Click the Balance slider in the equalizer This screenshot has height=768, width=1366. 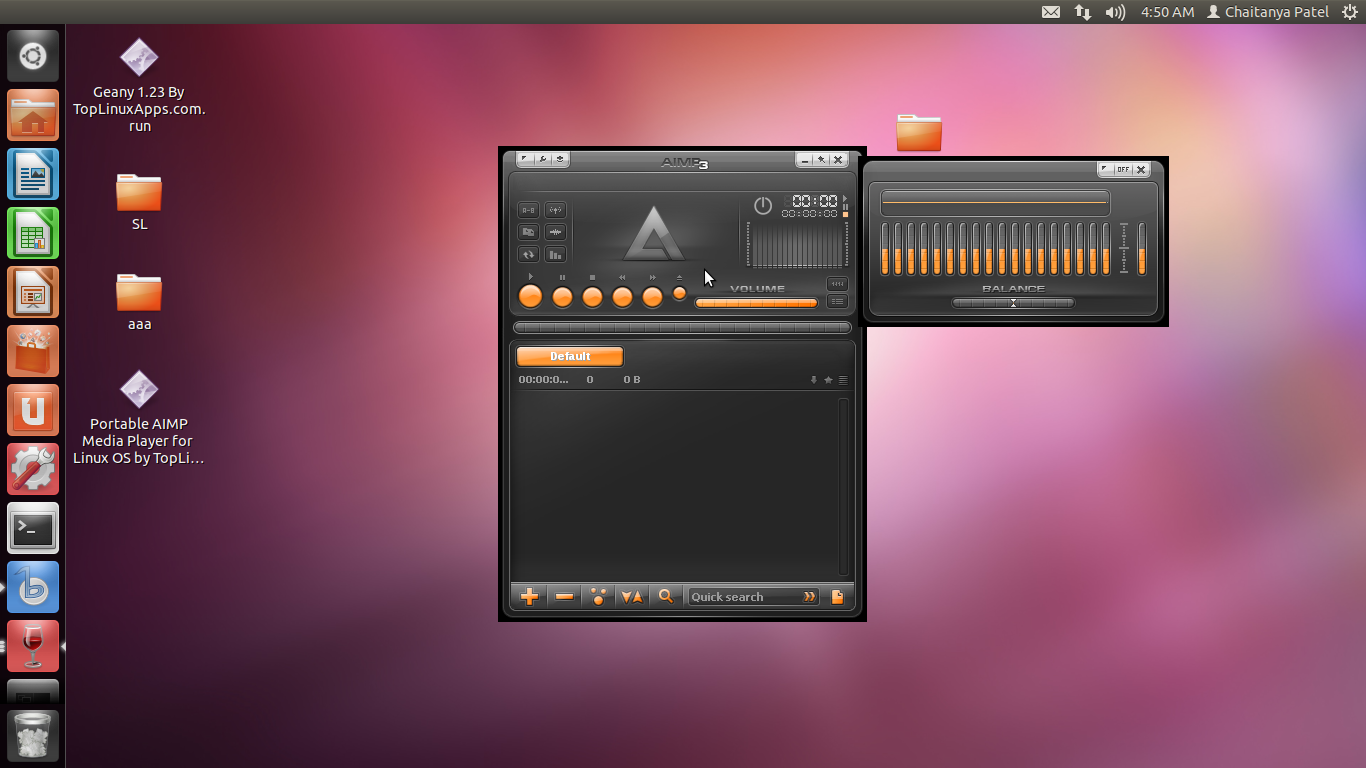pyautogui.click(x=1013, y=303)
